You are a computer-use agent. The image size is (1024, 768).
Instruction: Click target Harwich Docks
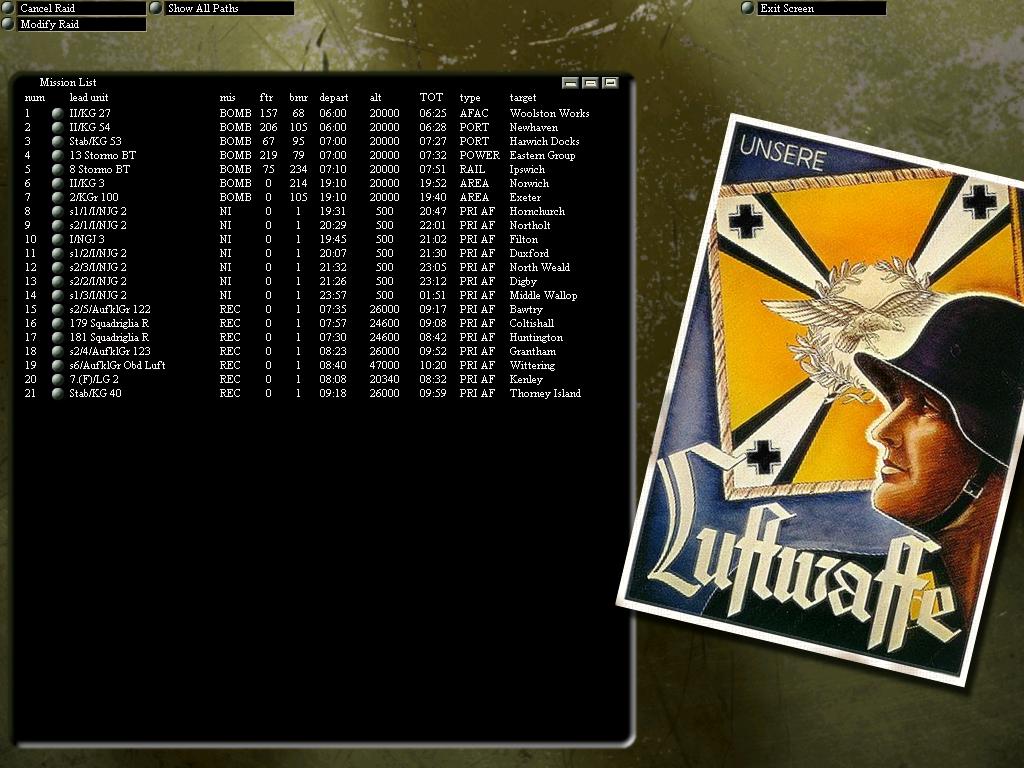pyautogui.click(x=545, y=142)
